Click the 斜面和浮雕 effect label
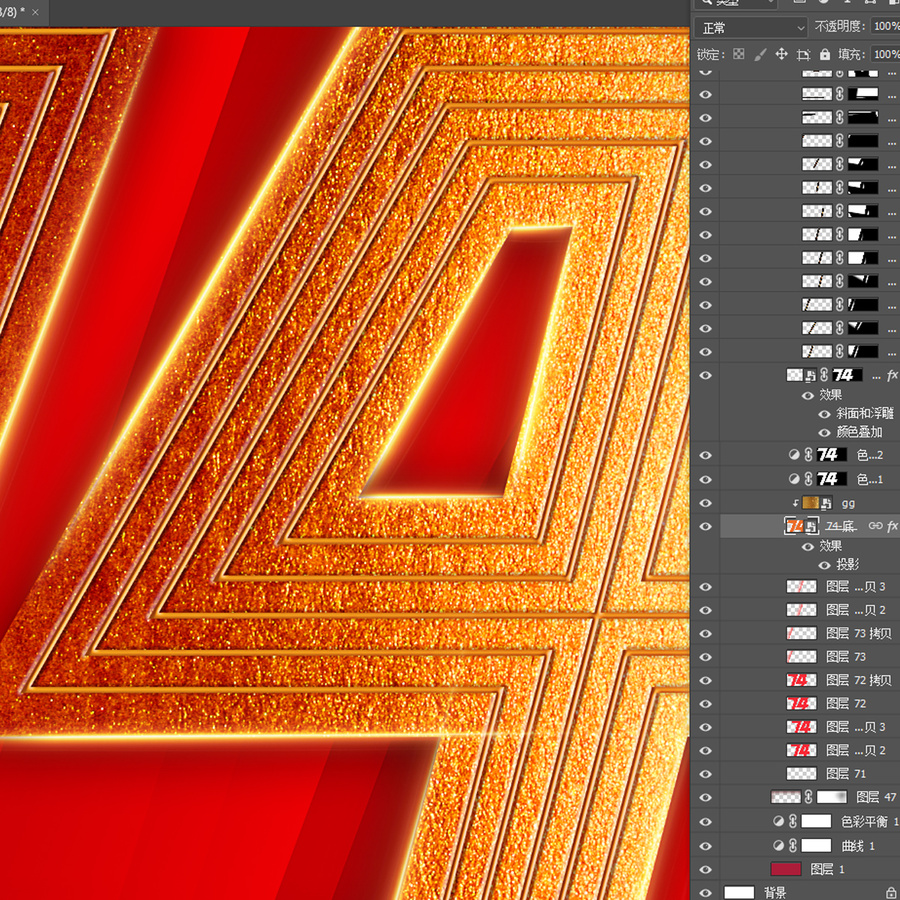This screenshot has height=900, width=900. [865, 413]
